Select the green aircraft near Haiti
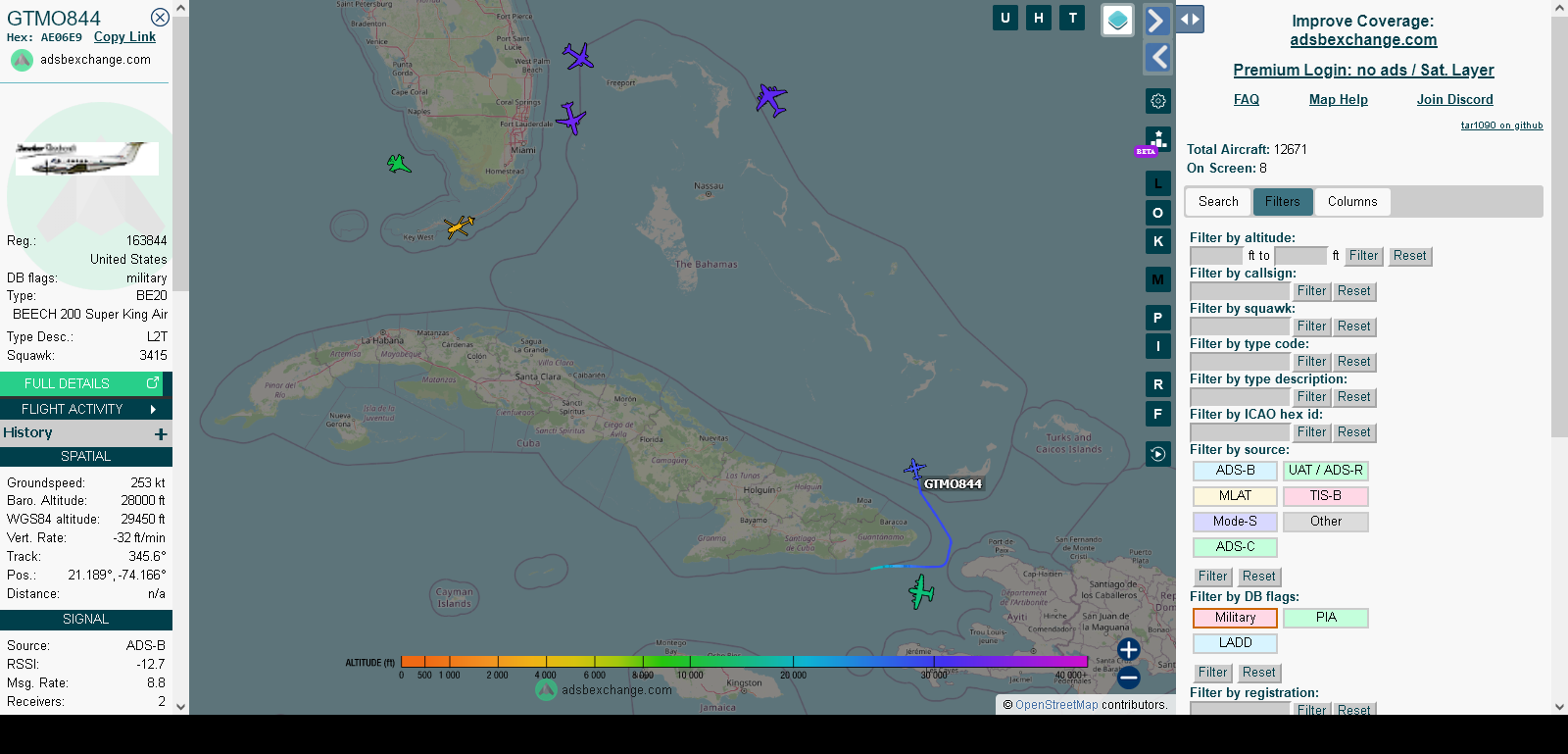This screenshot has width=1568, height=754. click(921, 592)
